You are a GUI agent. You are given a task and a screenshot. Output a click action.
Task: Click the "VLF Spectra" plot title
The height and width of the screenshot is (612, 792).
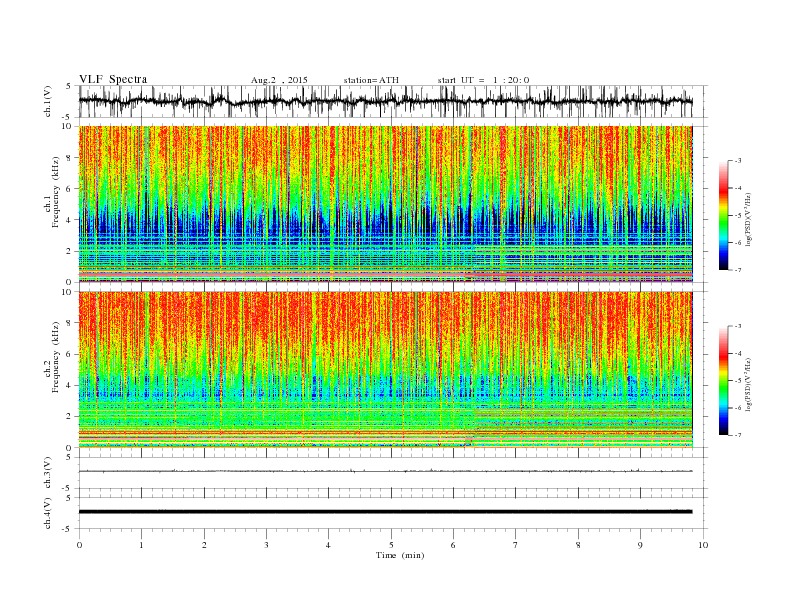pyautogui.click(x=113, y=79)
